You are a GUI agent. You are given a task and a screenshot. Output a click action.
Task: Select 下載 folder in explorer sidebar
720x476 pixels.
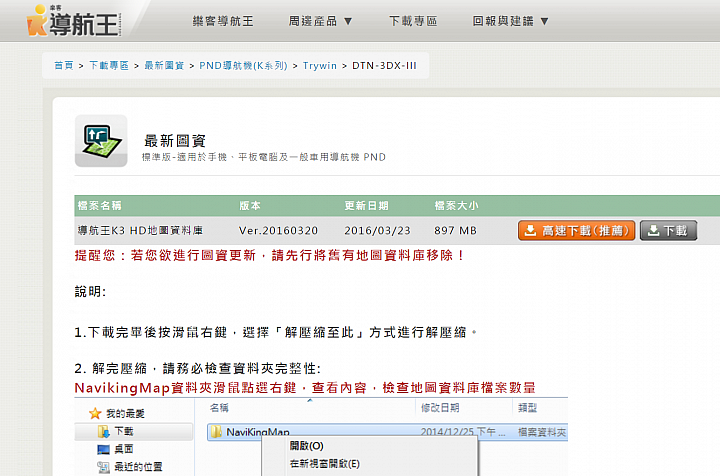tap(133, 431)
